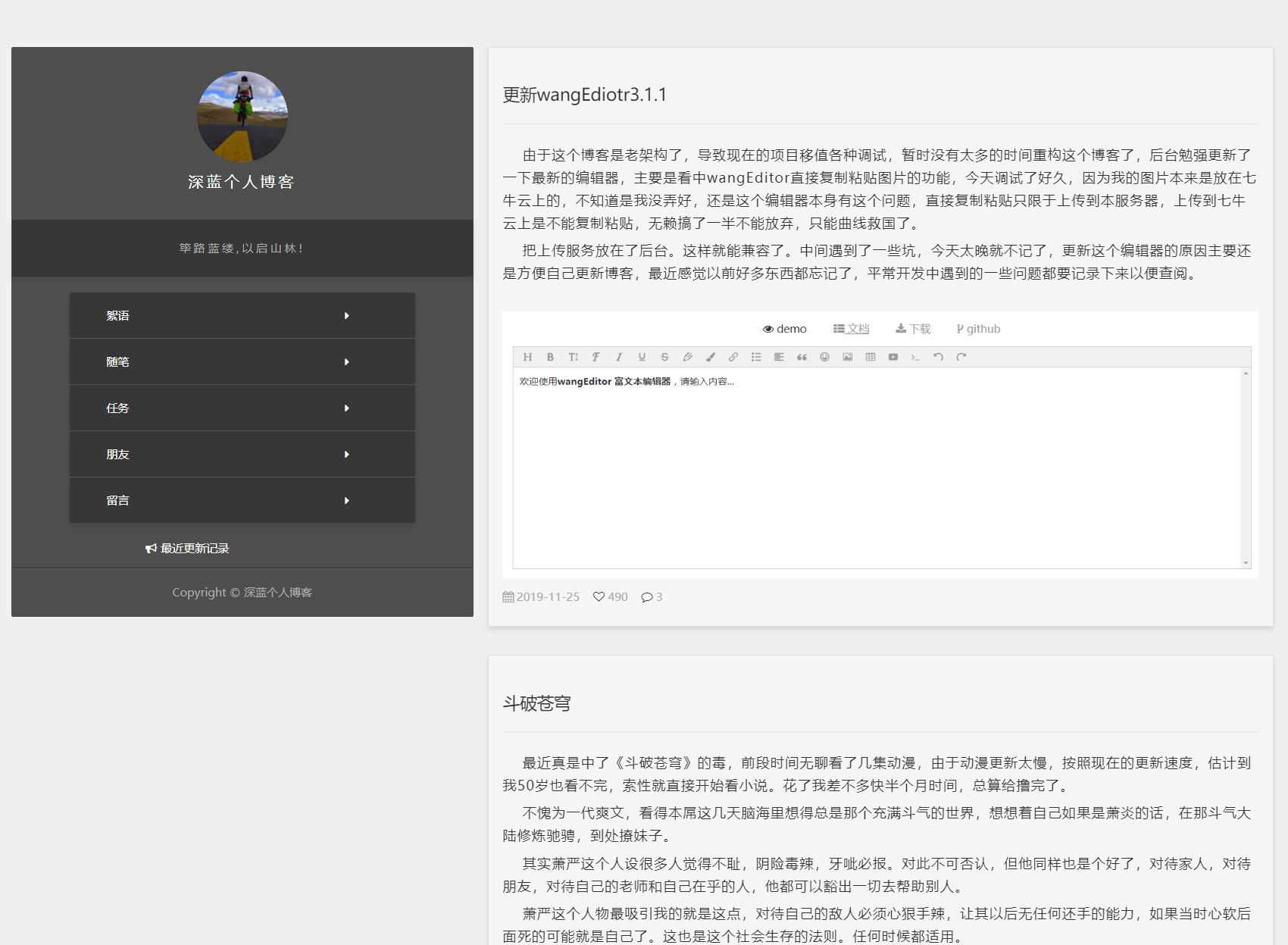Click the insert table icon

coord(871,357)
